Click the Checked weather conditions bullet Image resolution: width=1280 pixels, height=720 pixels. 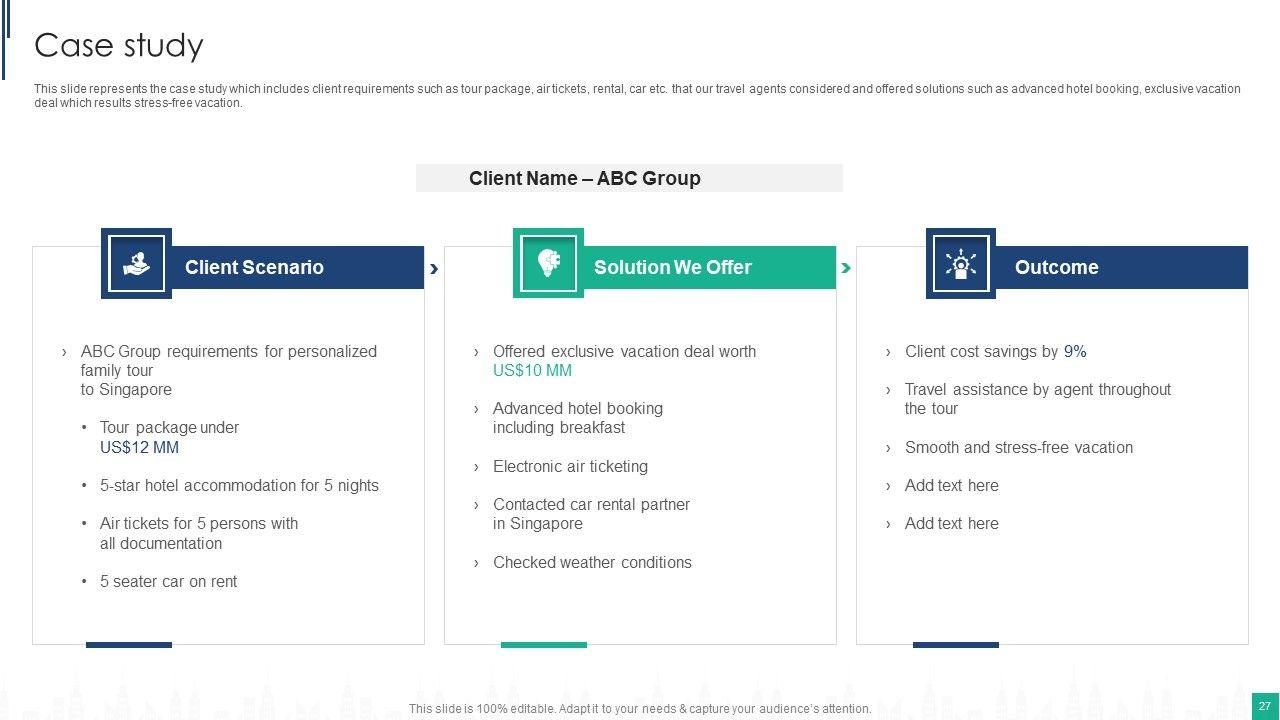592,562
